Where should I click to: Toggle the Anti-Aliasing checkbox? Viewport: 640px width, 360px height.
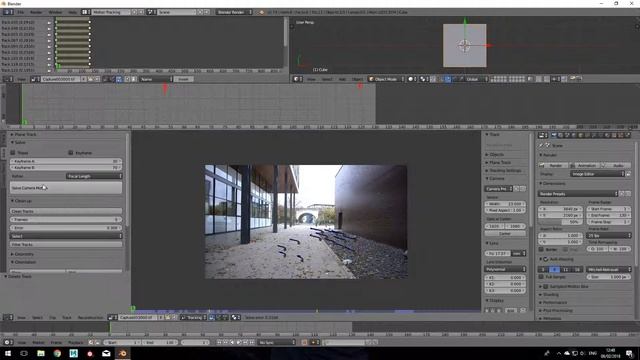pyautogui.click(x=546, y=259)
